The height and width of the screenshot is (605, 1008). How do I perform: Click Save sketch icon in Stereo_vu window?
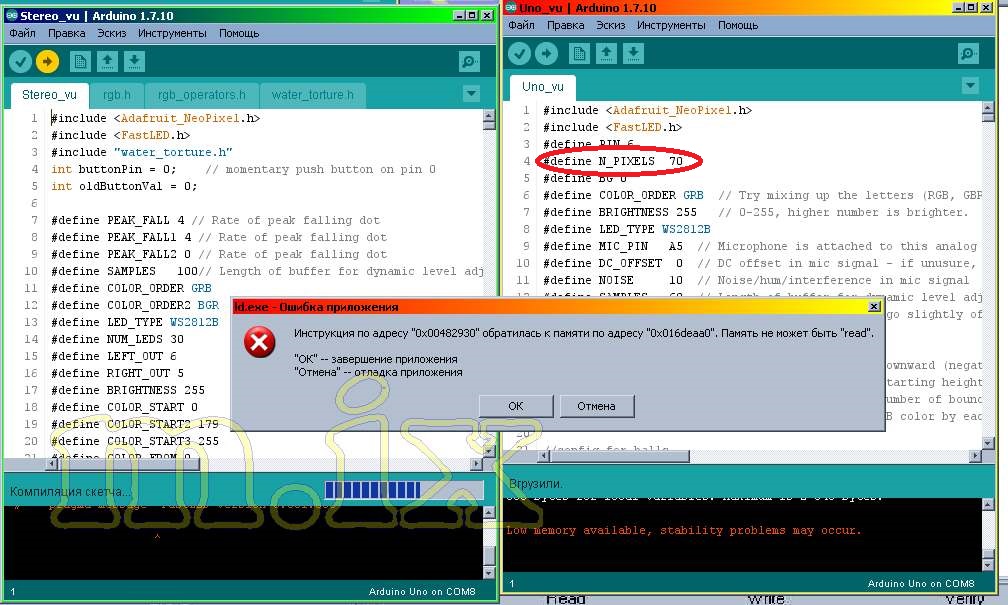133,62
